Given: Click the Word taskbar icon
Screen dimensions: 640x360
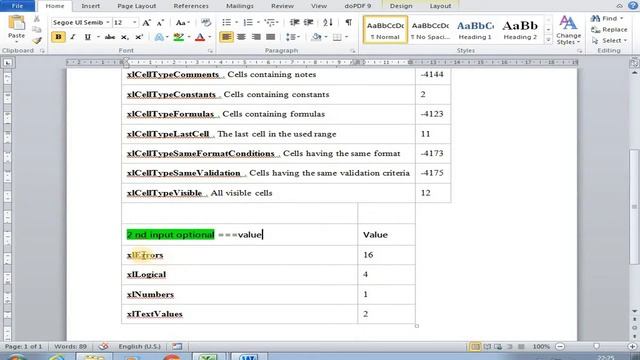Looking at the screenshot, I should point(248,357).
